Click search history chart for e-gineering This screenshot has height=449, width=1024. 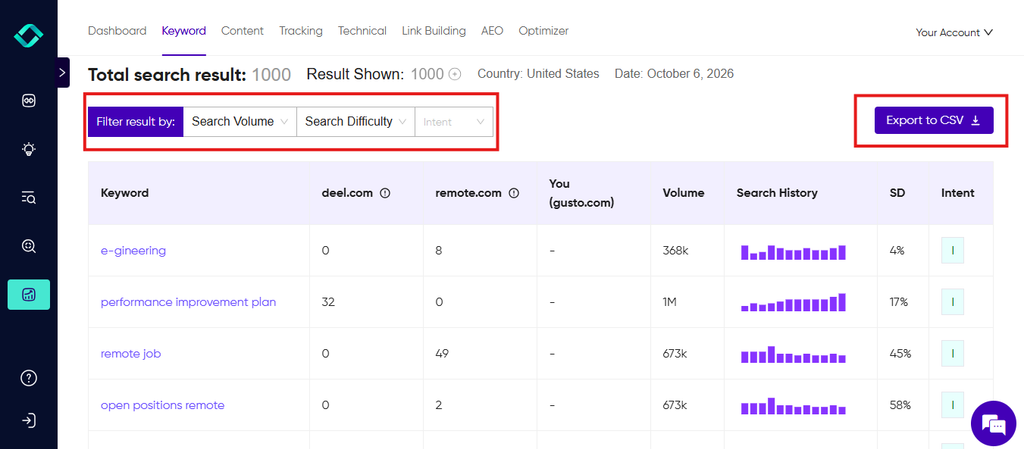tap(793, 252)
